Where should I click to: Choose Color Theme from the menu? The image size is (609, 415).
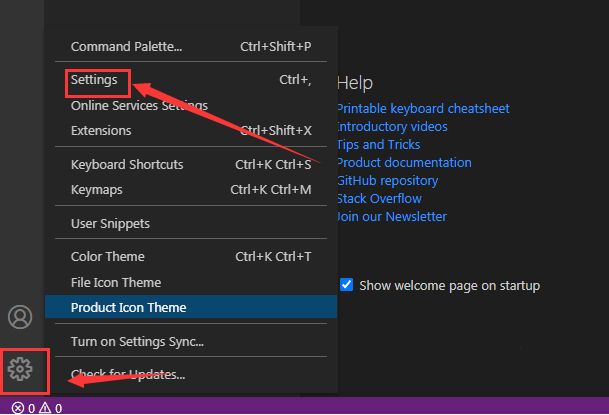[x=107, y=257]
